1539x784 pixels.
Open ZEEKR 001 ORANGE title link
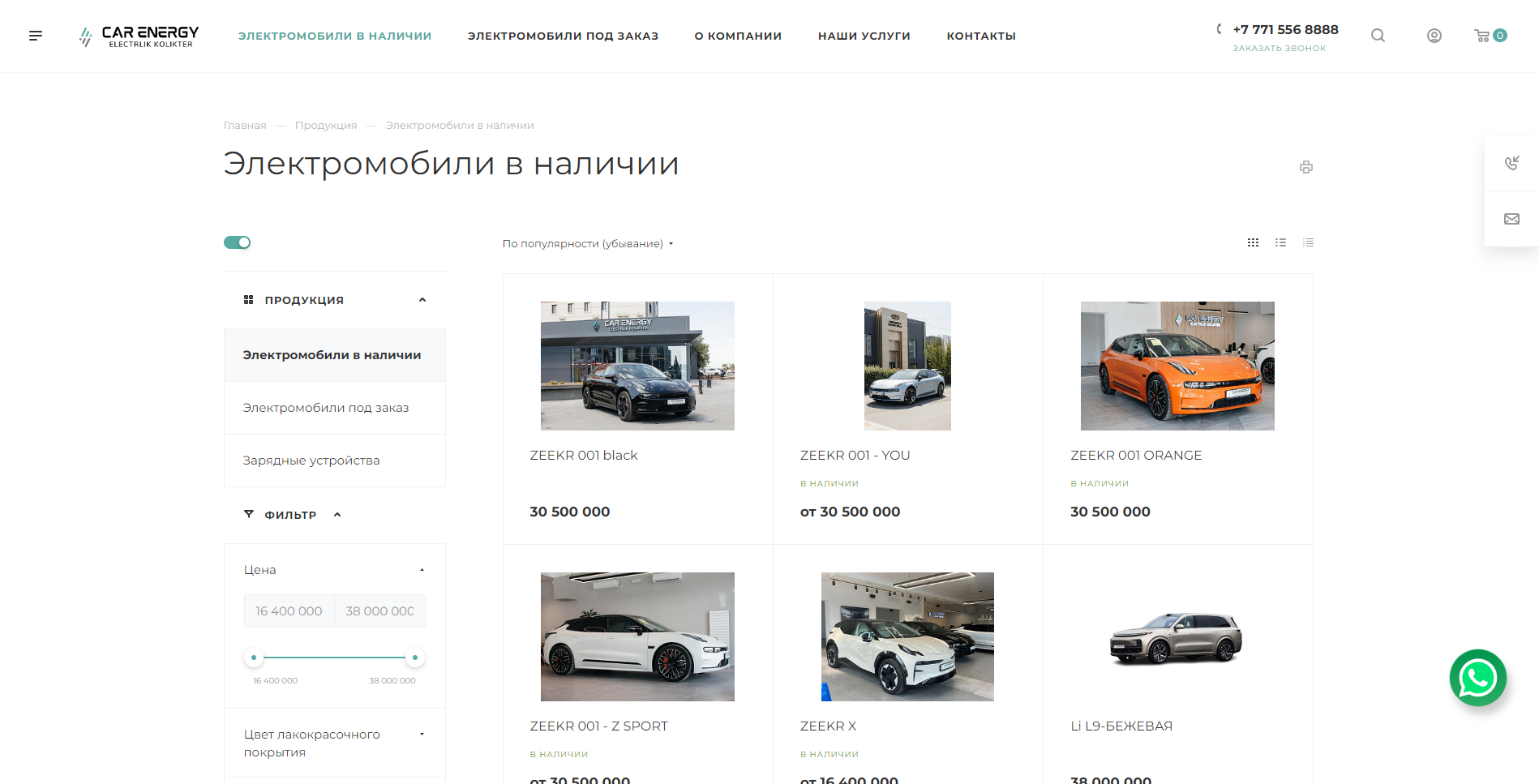pos(1136,456)
